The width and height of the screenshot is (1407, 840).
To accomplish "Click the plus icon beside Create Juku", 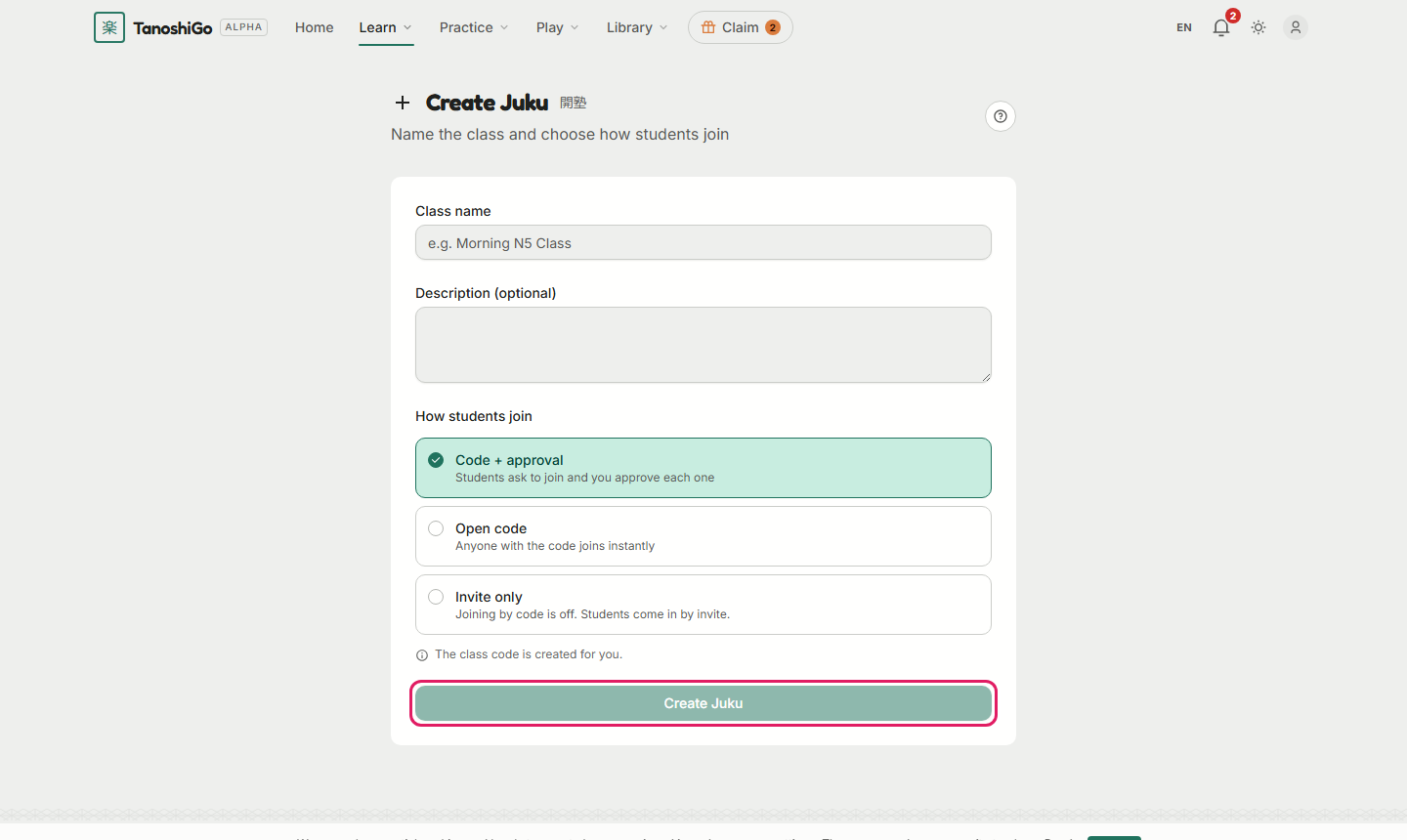I will (403, 103).
